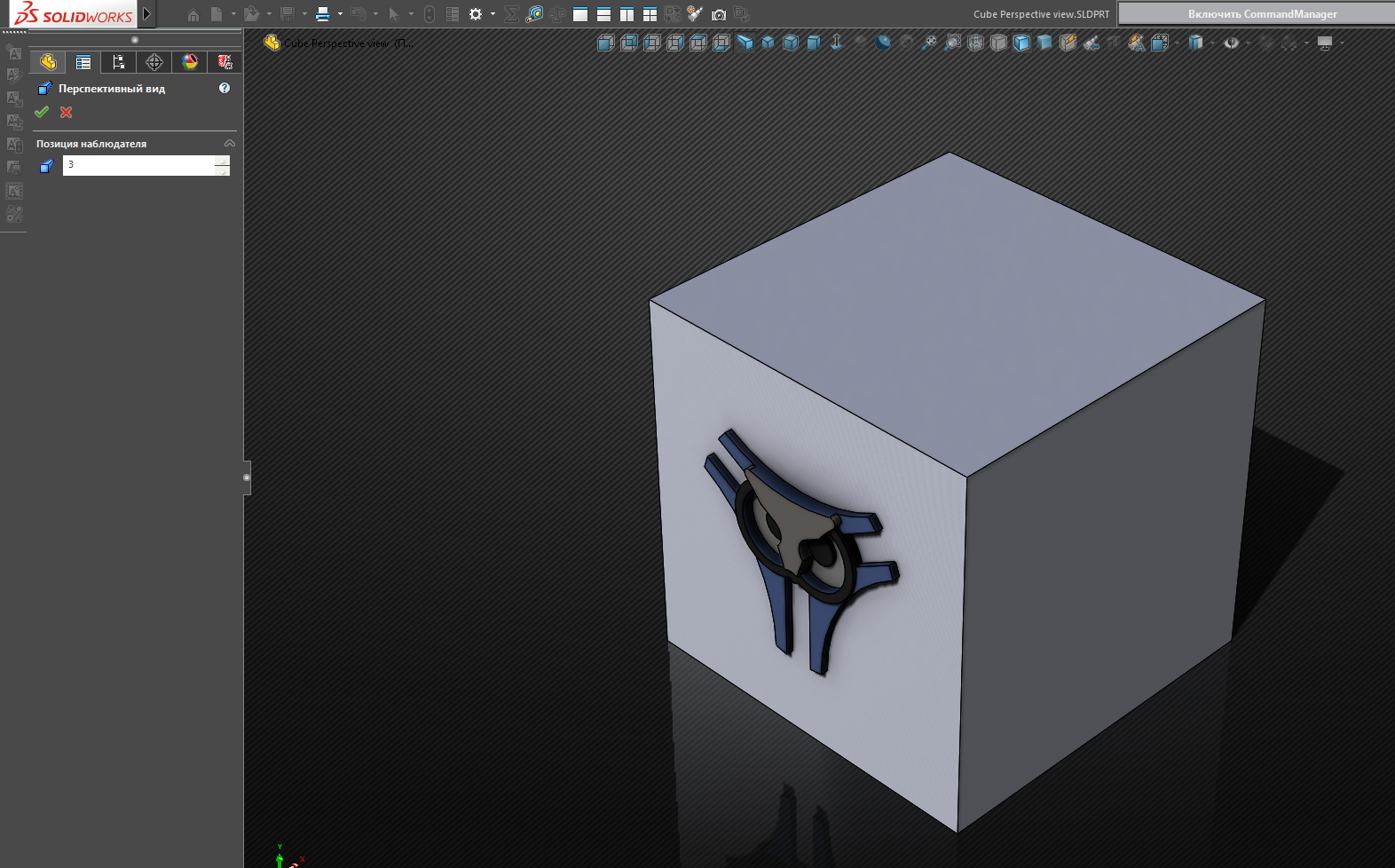Click the Home icon in top toolbar
Viewport: 1395px width, 868px height.
pos(193,14)
